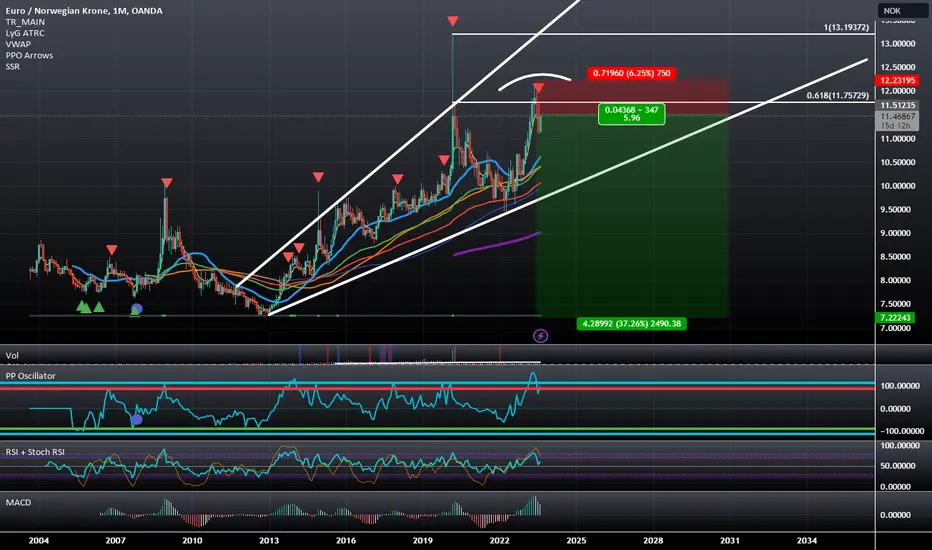This screenshot has width=932, height=550.
Task: Click the blue circle marker in PP Oscillator pane
Action: [x=137, y=420]
